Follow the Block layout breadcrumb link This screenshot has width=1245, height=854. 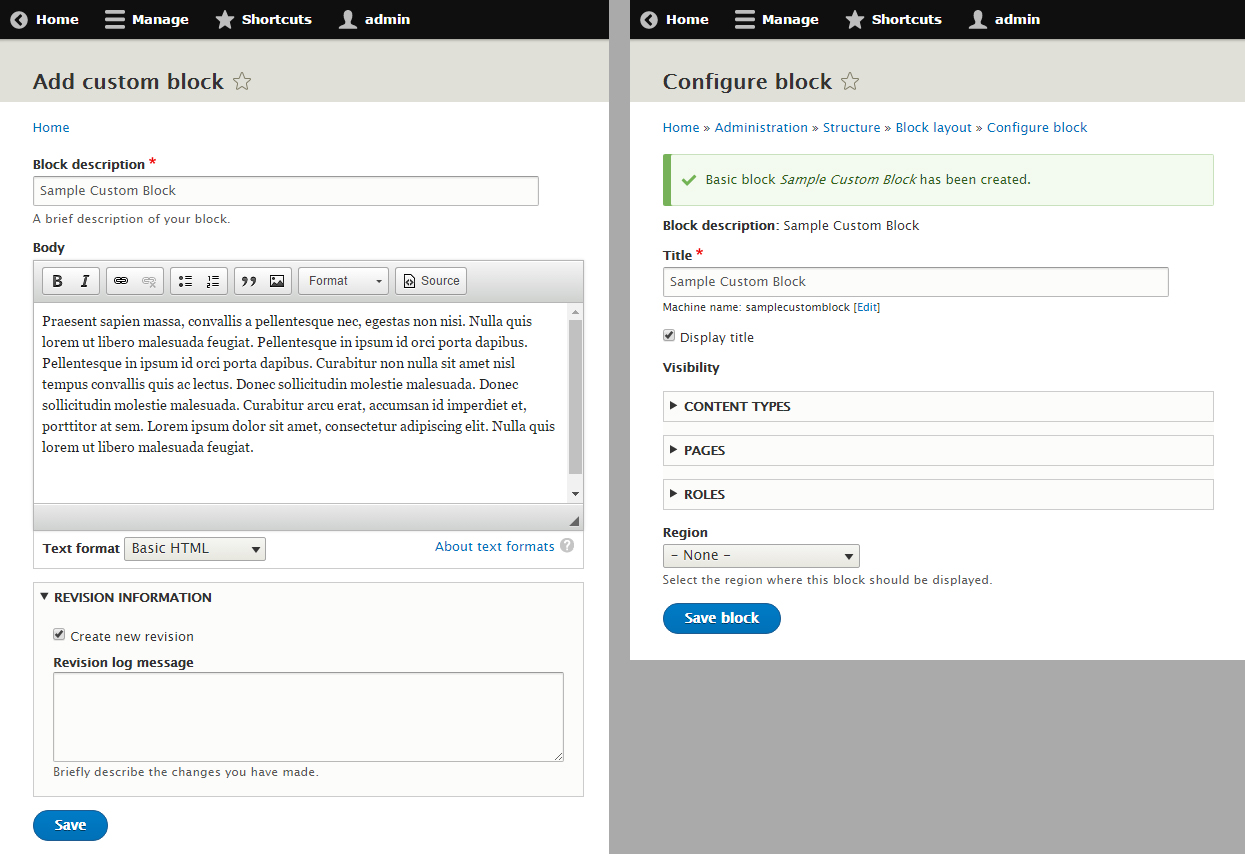coord(933,127)
